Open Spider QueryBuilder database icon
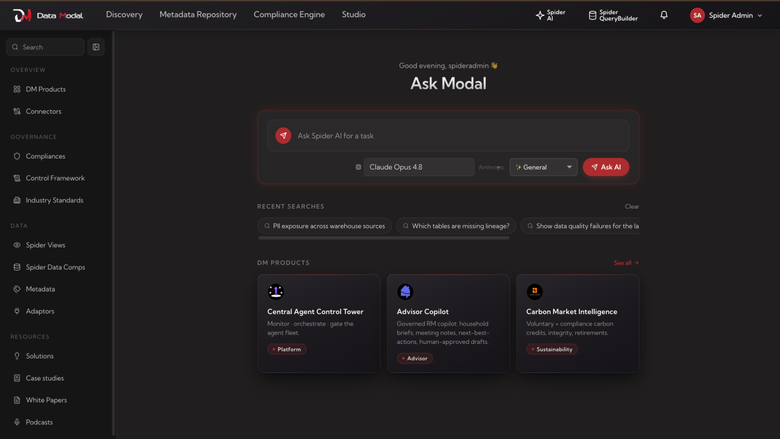The width and height of the screenshot is (780, 439). [592, 15]
